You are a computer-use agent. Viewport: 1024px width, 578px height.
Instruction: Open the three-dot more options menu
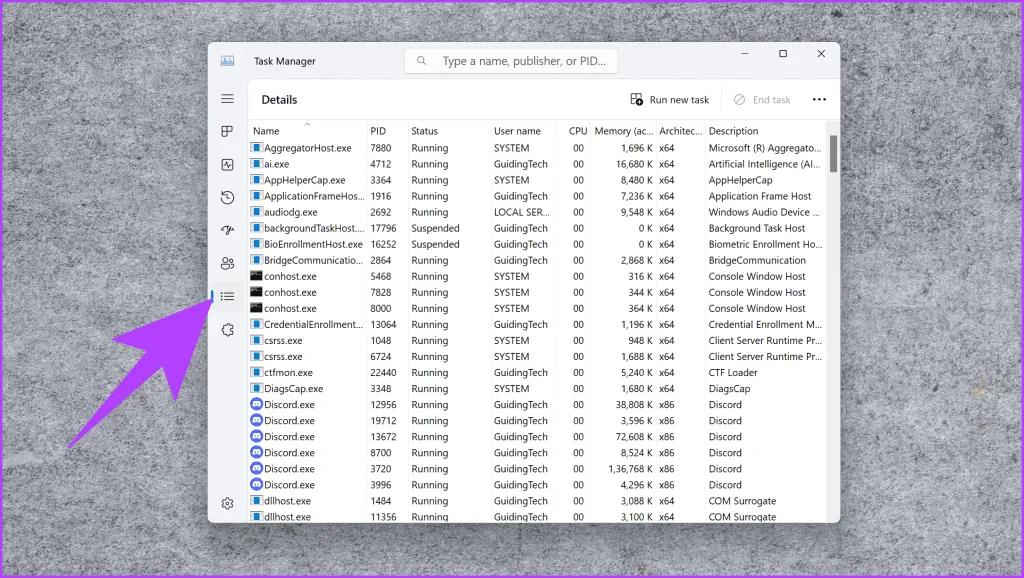pos(819,100)
